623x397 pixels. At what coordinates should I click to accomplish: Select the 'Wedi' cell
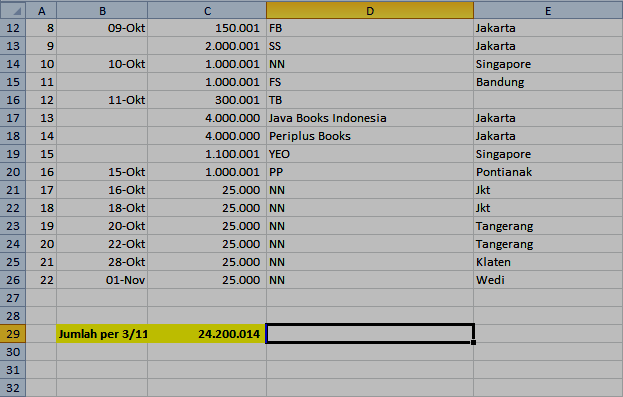[548, 280]
